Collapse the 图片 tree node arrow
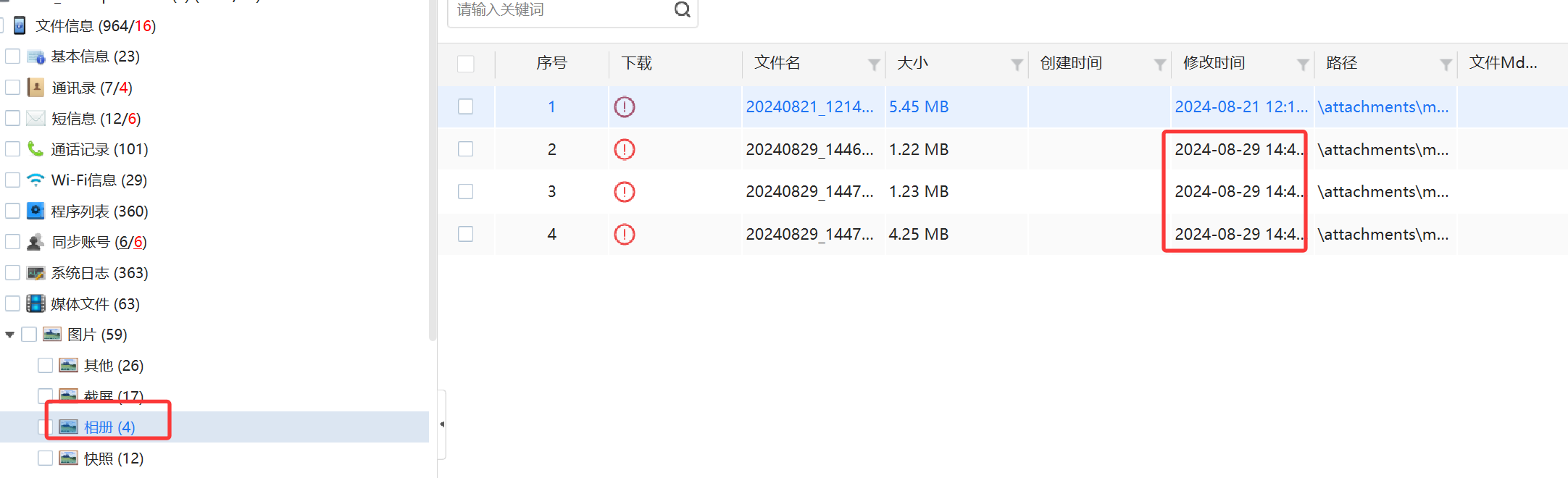The height and width of the screenshot is (478, 1568). click(9, 335)
